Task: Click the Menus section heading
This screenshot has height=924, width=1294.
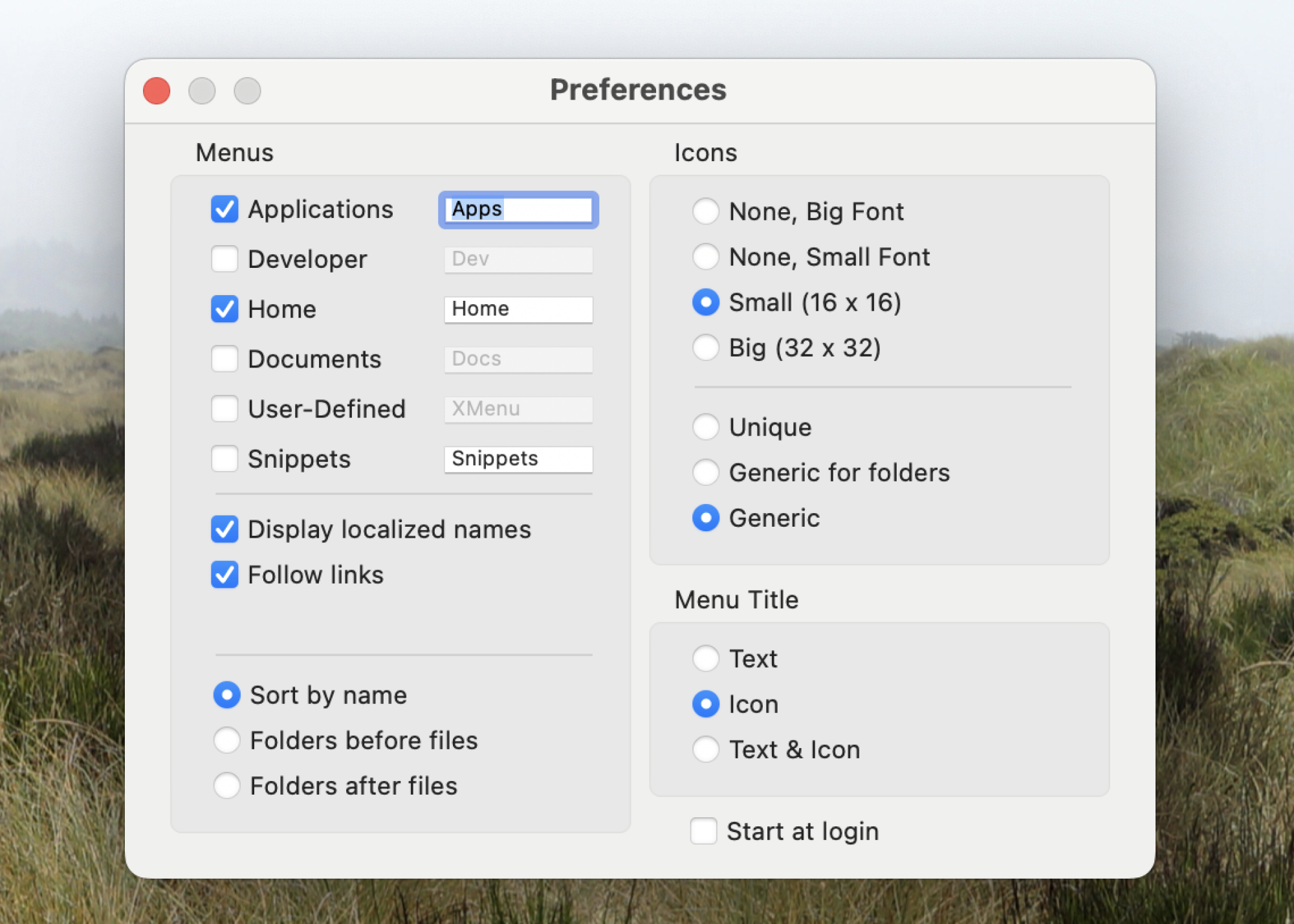Action: pyautogui.click(x=234, y=153)
